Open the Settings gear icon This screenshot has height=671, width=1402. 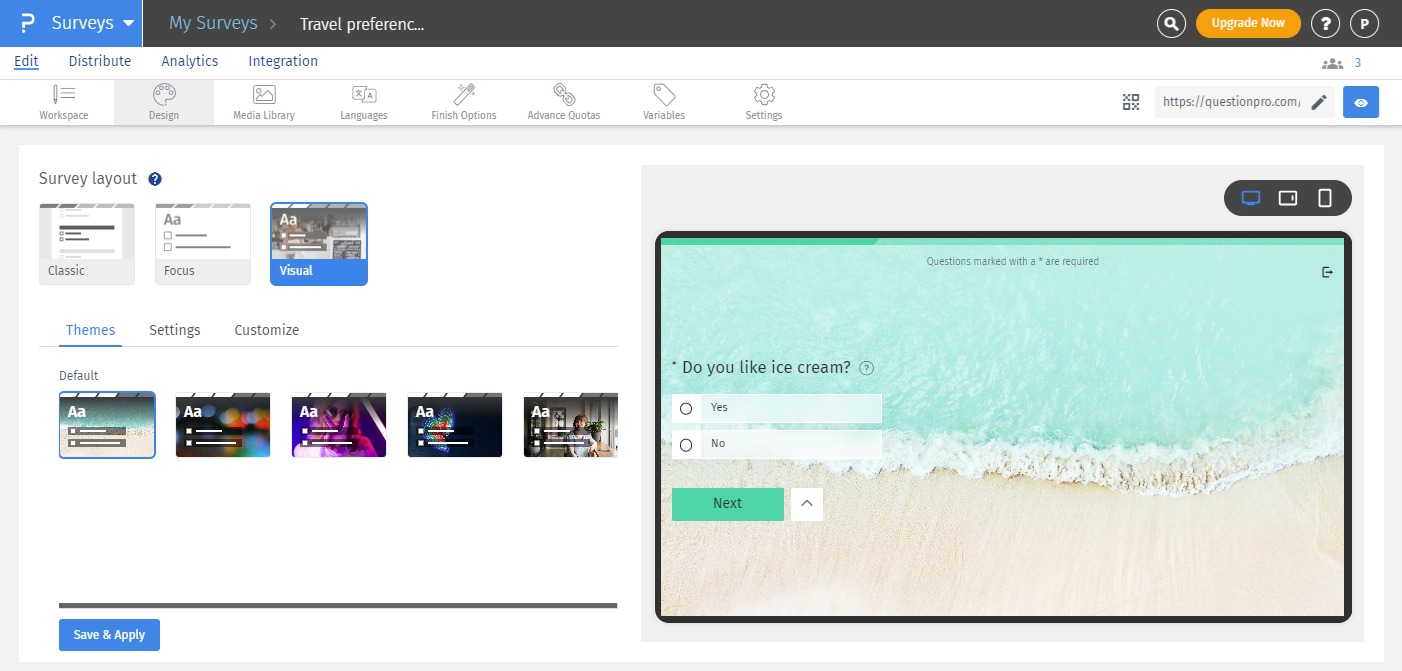pos(764,102)
